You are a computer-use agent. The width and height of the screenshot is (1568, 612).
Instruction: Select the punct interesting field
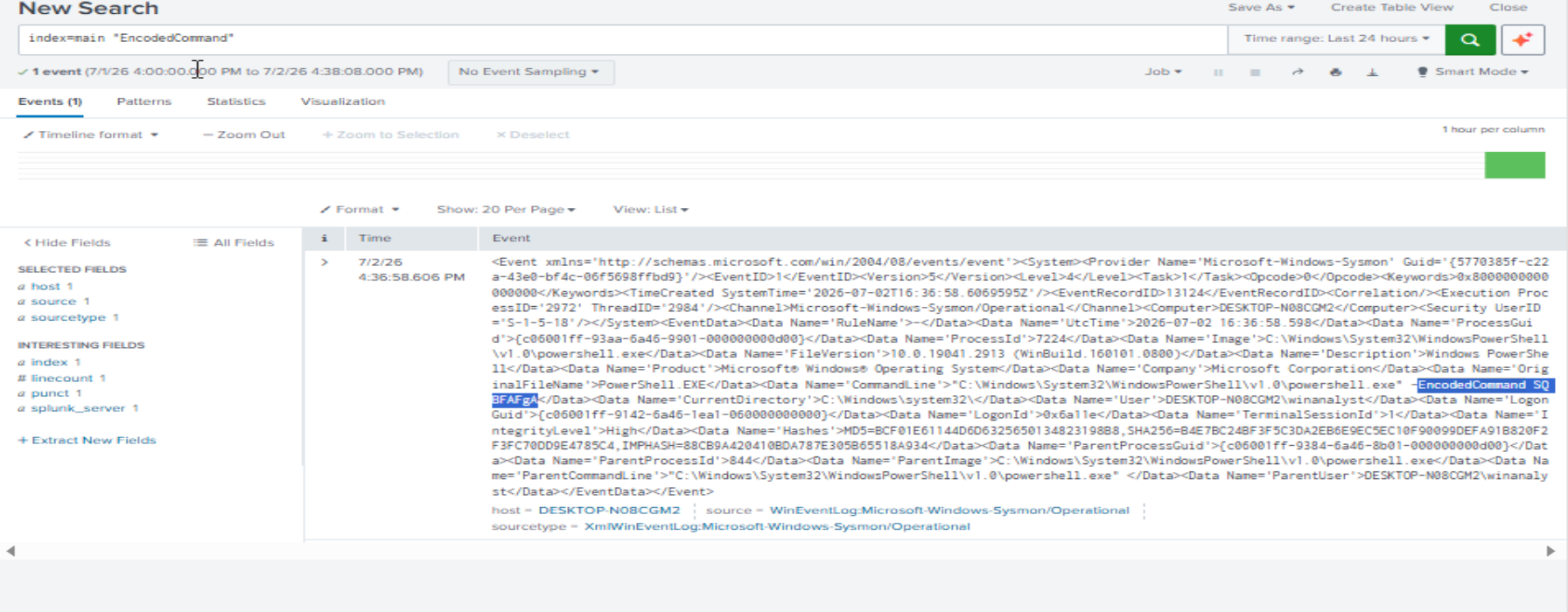click(x=50, y=393)
